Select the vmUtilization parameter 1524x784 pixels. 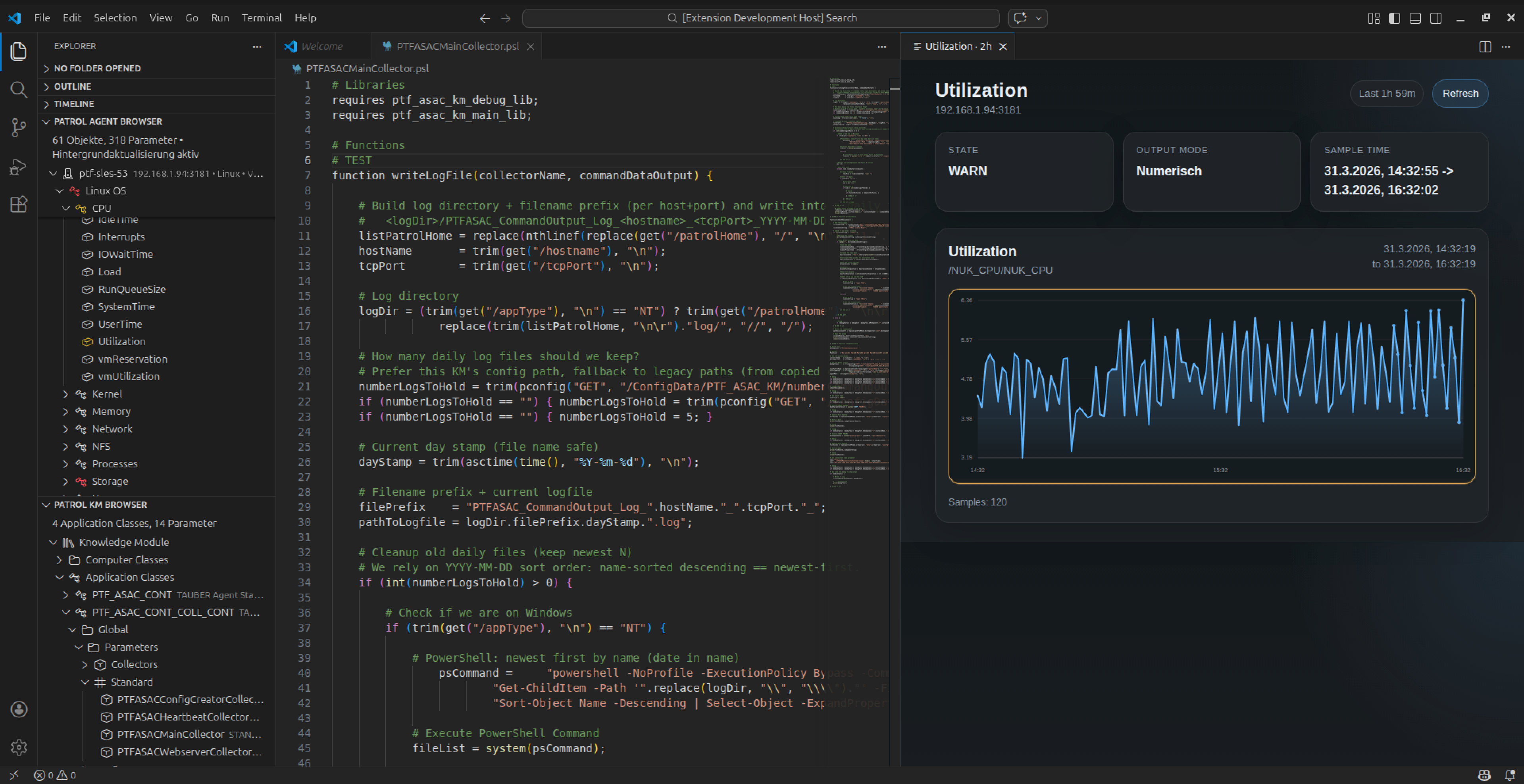(x=128, y=377)
